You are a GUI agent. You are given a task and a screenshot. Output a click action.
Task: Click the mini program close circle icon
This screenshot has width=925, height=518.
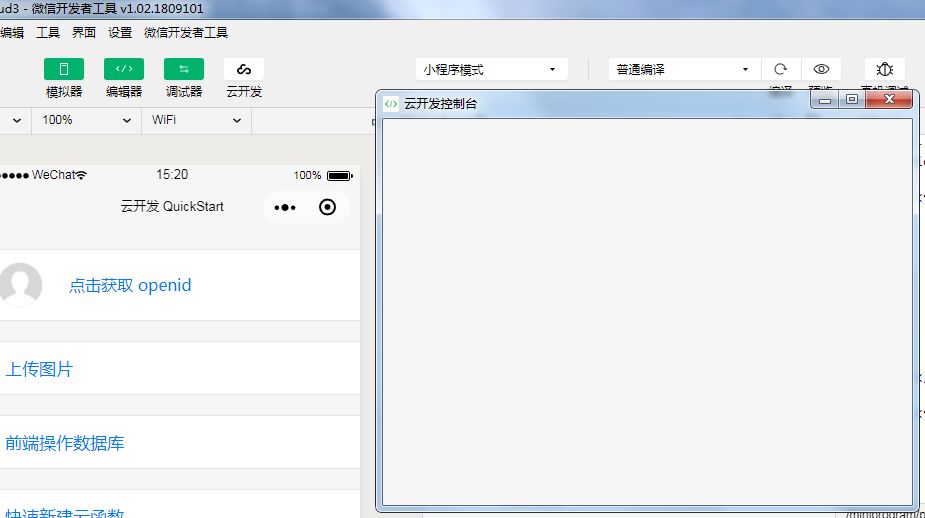[327, 207]
